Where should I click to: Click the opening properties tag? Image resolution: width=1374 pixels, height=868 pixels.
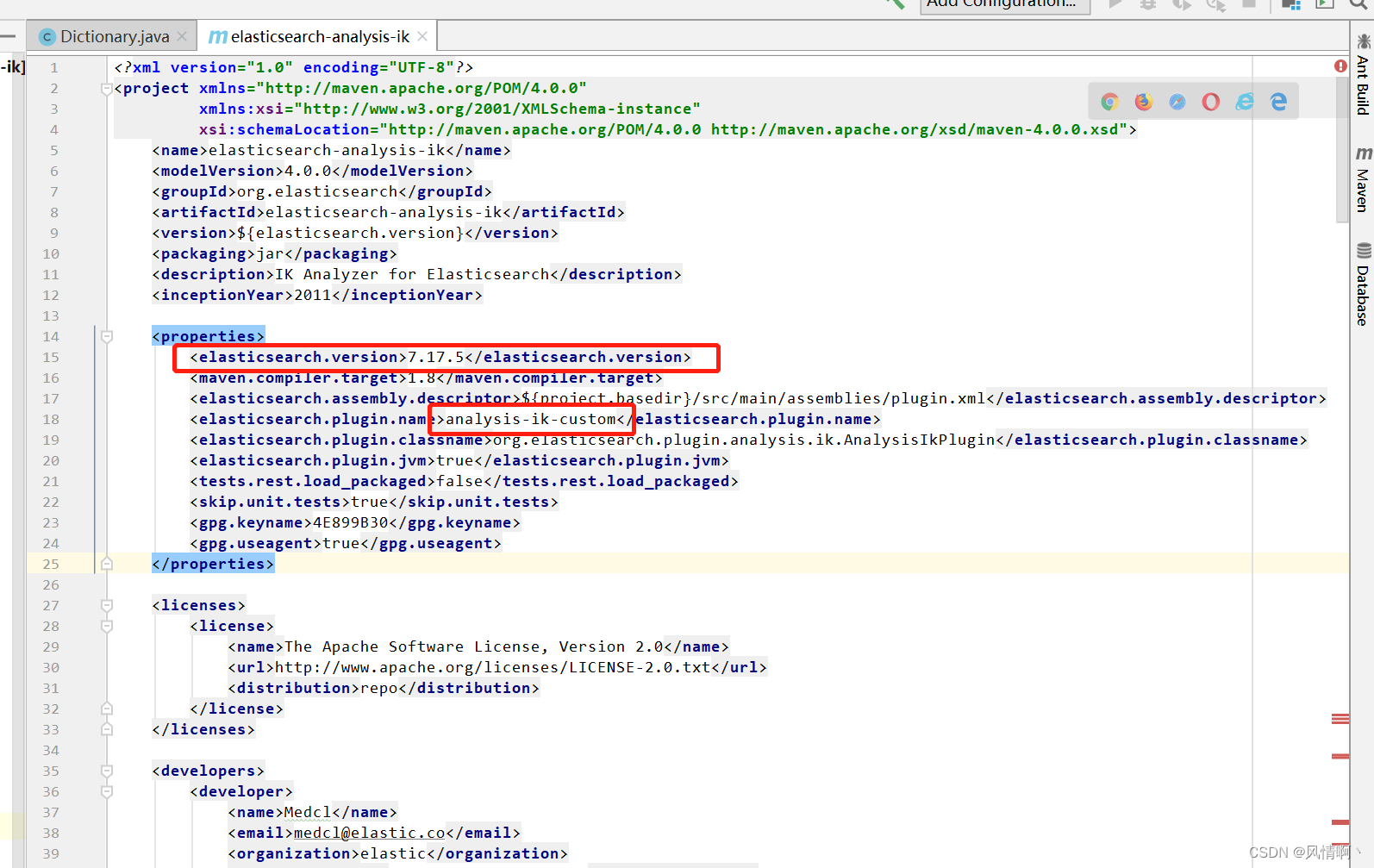pos(209,336)
